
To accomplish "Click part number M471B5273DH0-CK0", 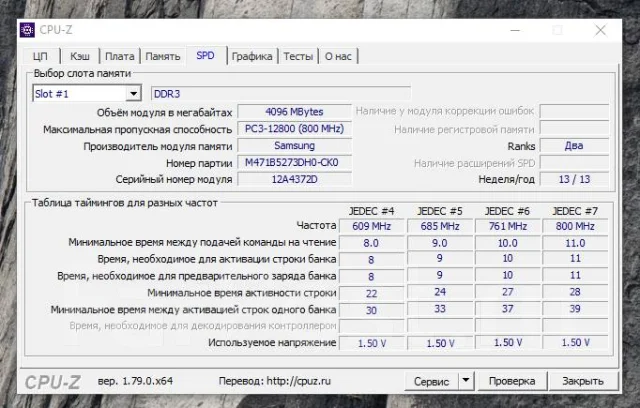I will (x=294, y=163).
